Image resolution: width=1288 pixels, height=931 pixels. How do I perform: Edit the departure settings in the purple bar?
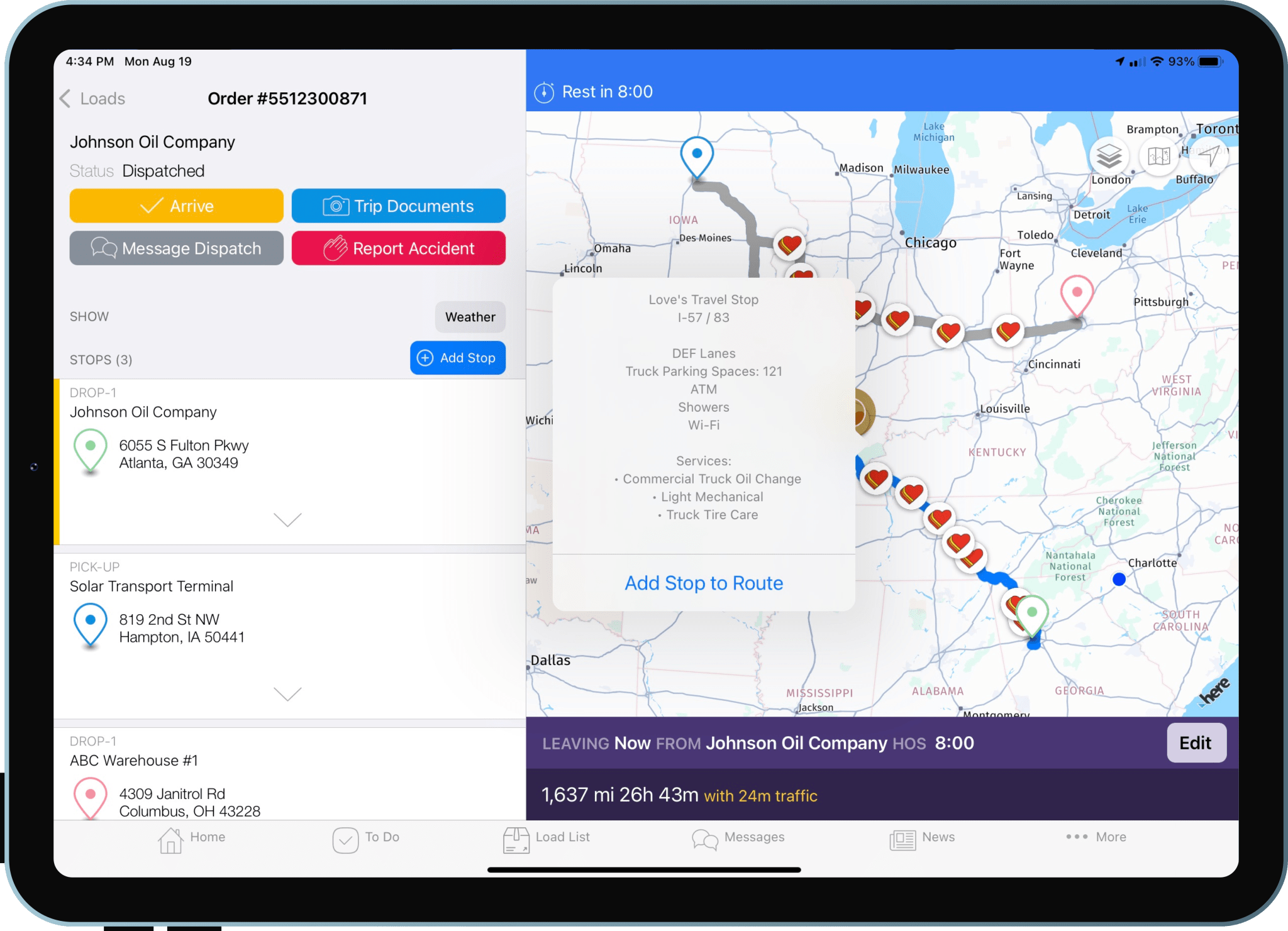coord(1196,742)
